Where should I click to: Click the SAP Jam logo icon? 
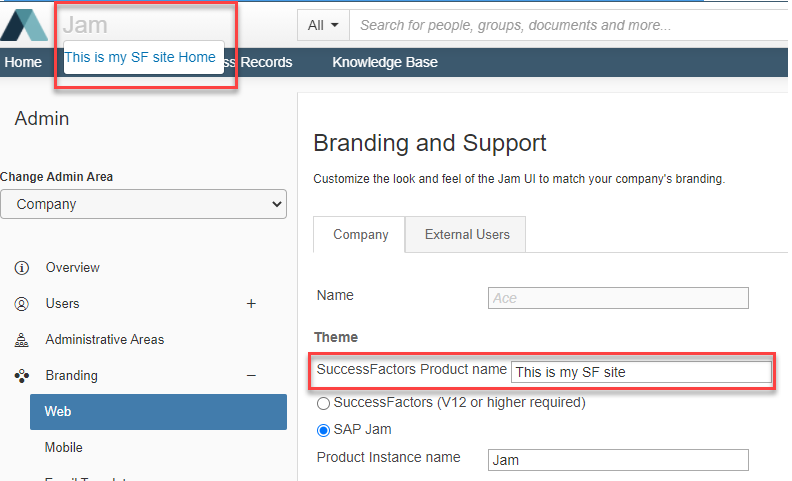tap(24, 25)
